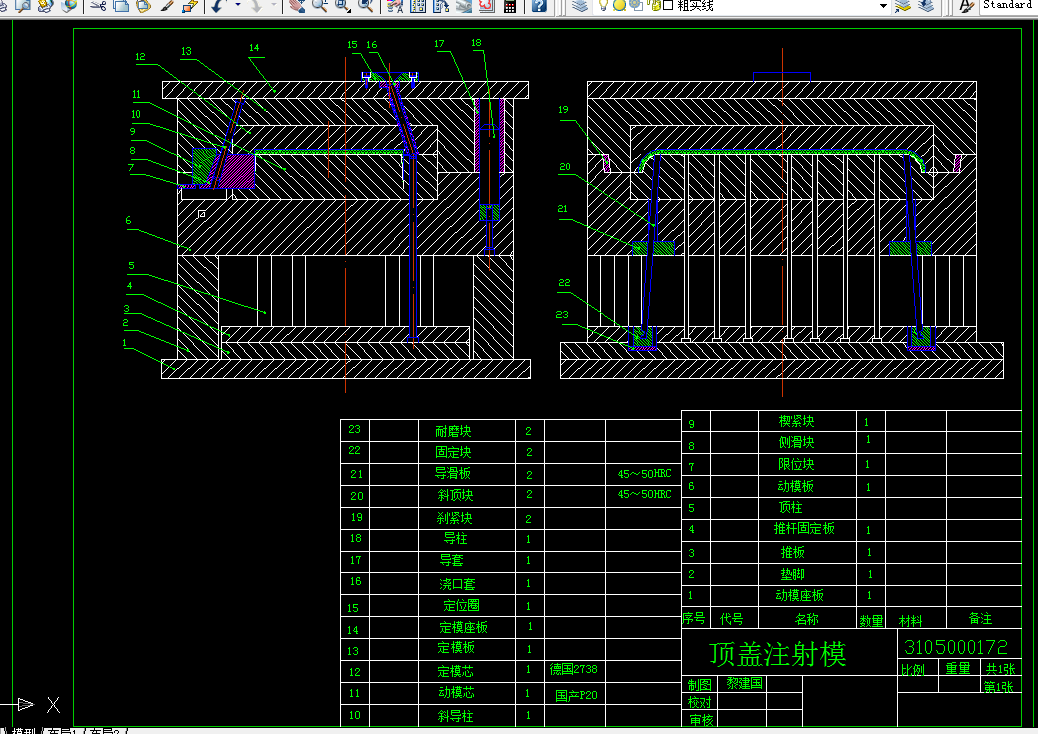Click Make Object's Layer Current icon
This screenshot has width=1038, height=734.
pos(903,6)
